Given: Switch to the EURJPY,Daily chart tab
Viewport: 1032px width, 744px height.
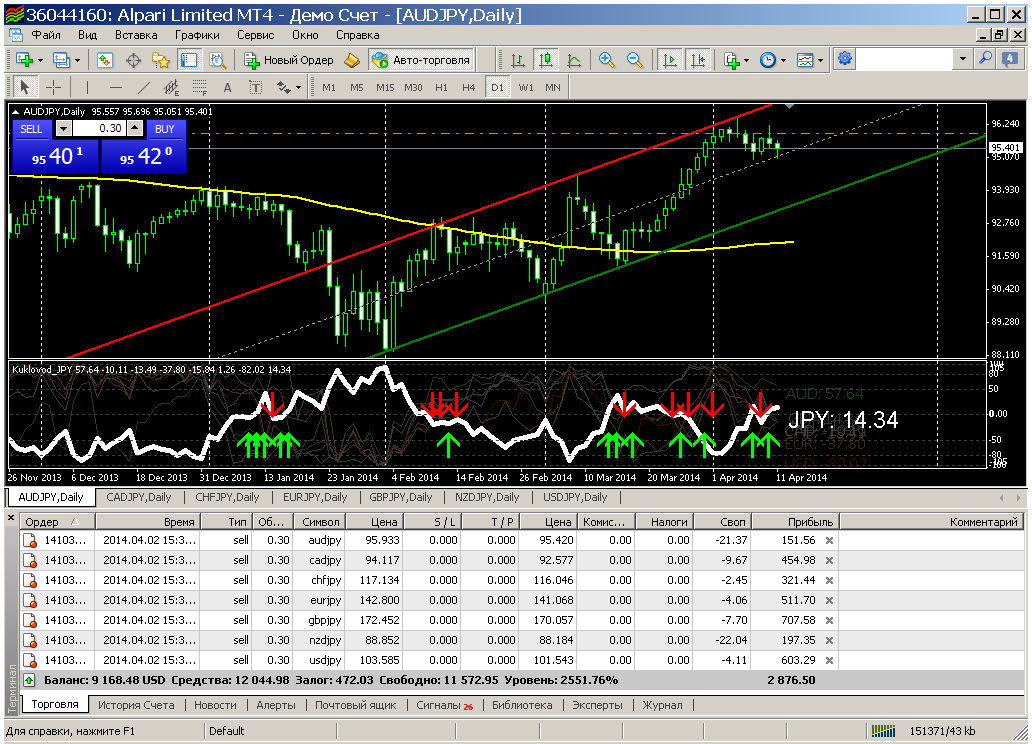Looking at the screenshot, I should coord(315,497).
